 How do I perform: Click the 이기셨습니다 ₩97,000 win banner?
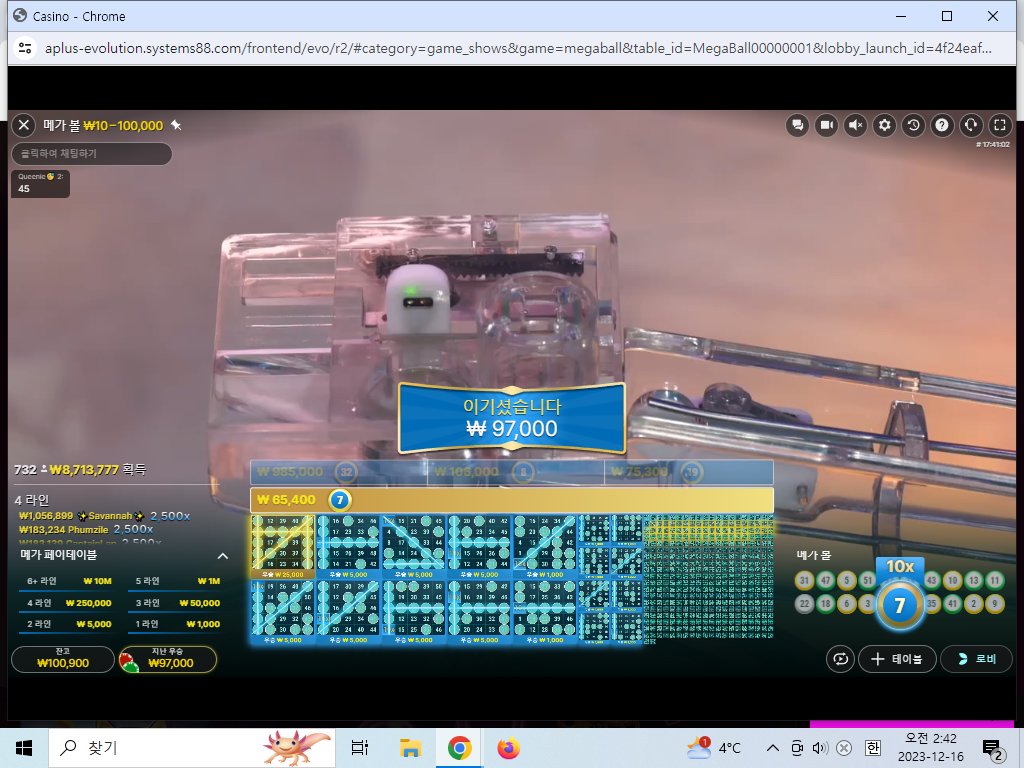(x=512, y=418)
